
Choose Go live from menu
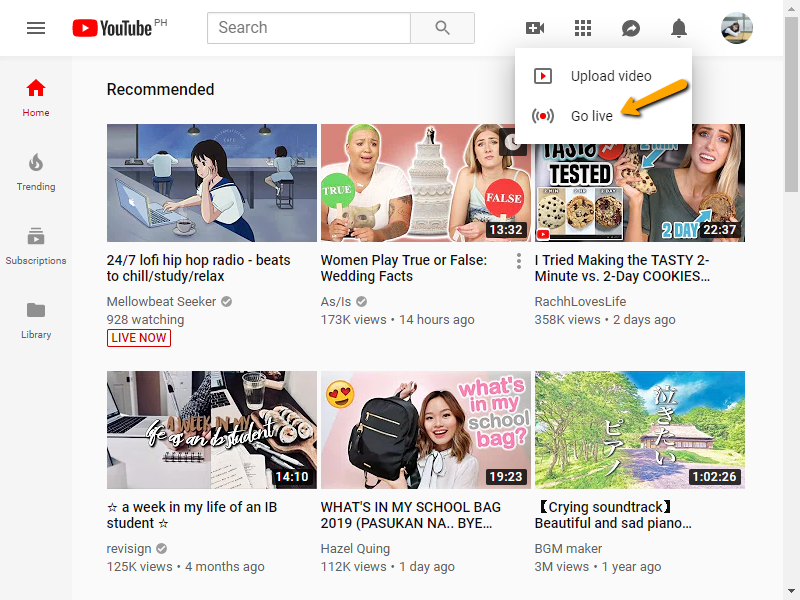point(591,116)
